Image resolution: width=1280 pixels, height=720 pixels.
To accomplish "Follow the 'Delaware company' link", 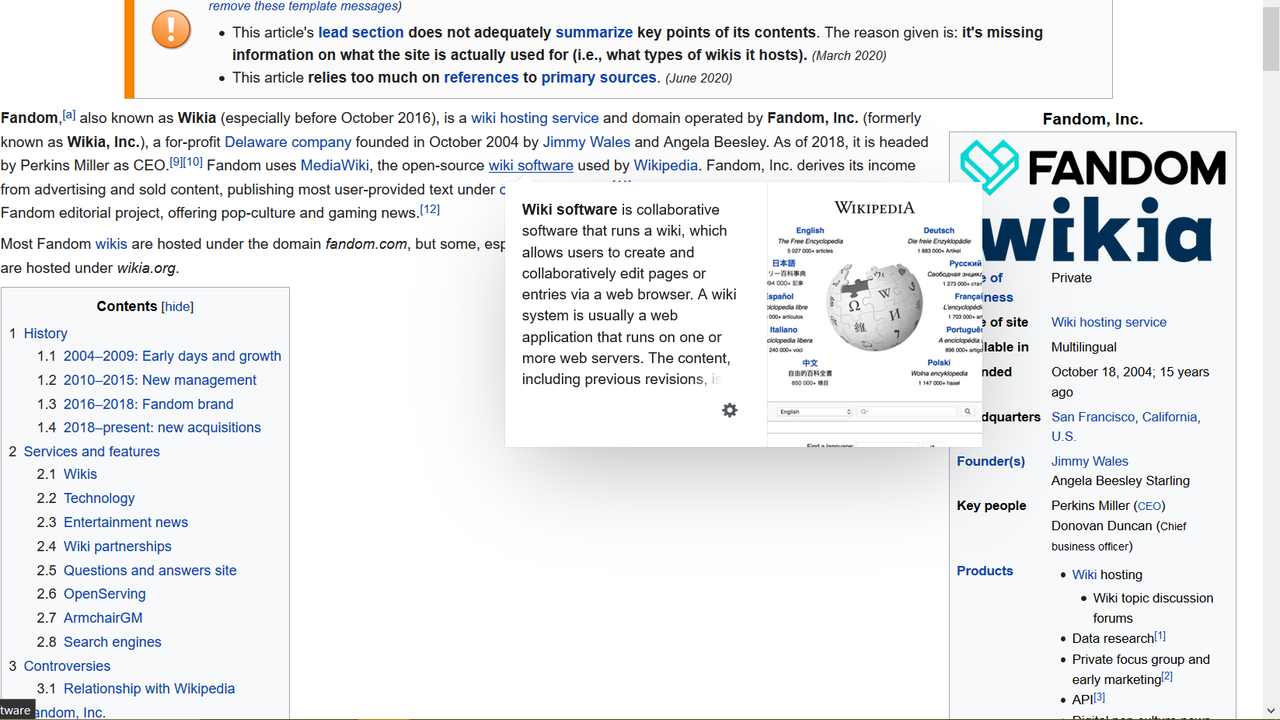I will tap(288, 142).
